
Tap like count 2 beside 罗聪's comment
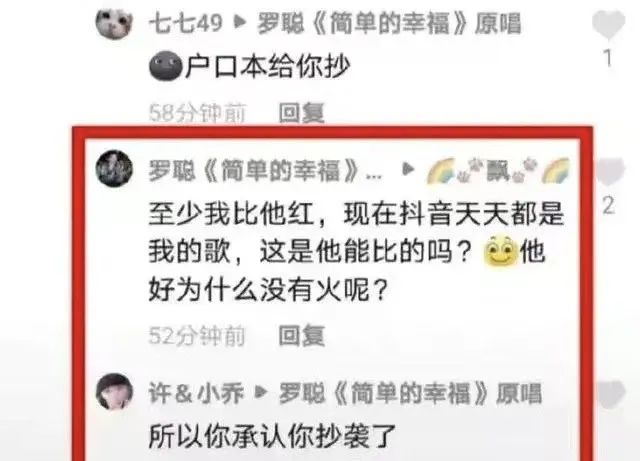pos(609,205)
